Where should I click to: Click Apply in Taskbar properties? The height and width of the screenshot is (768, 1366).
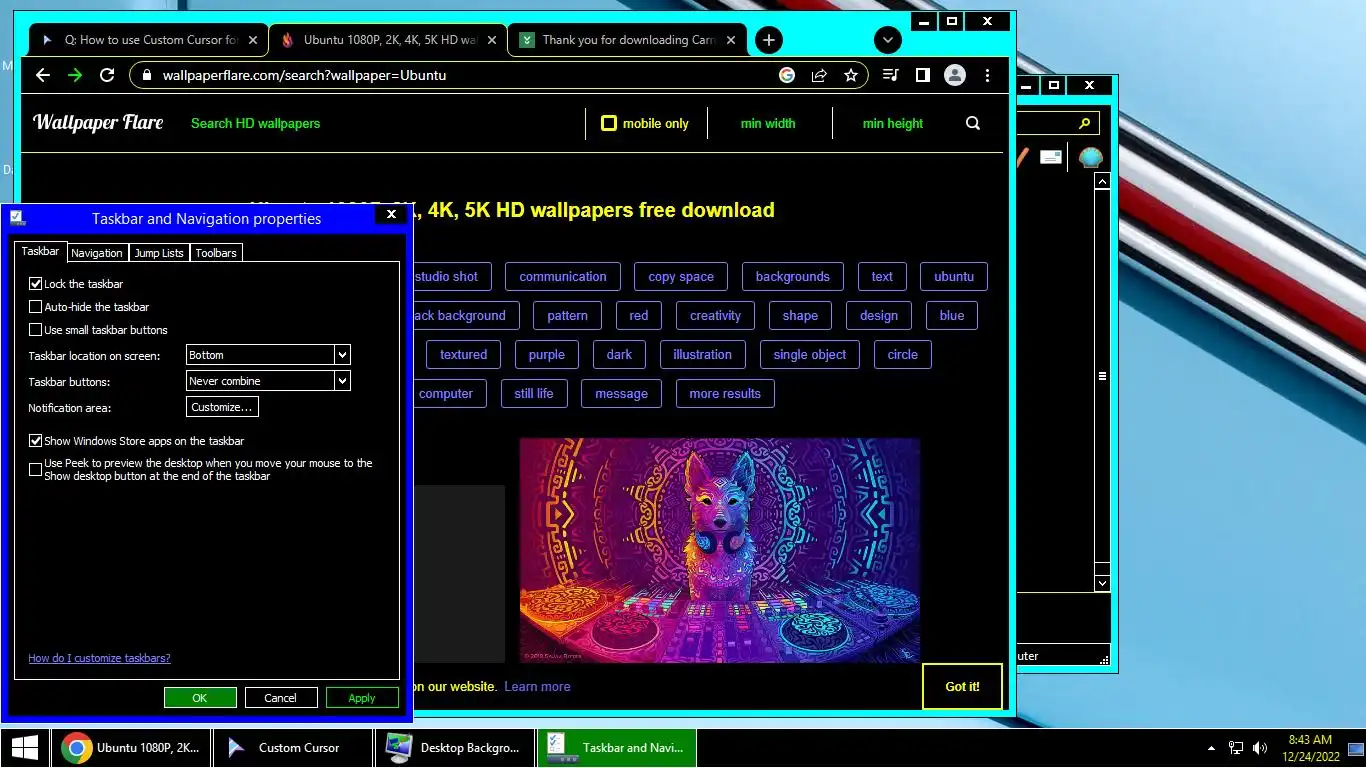click(362, 698)
